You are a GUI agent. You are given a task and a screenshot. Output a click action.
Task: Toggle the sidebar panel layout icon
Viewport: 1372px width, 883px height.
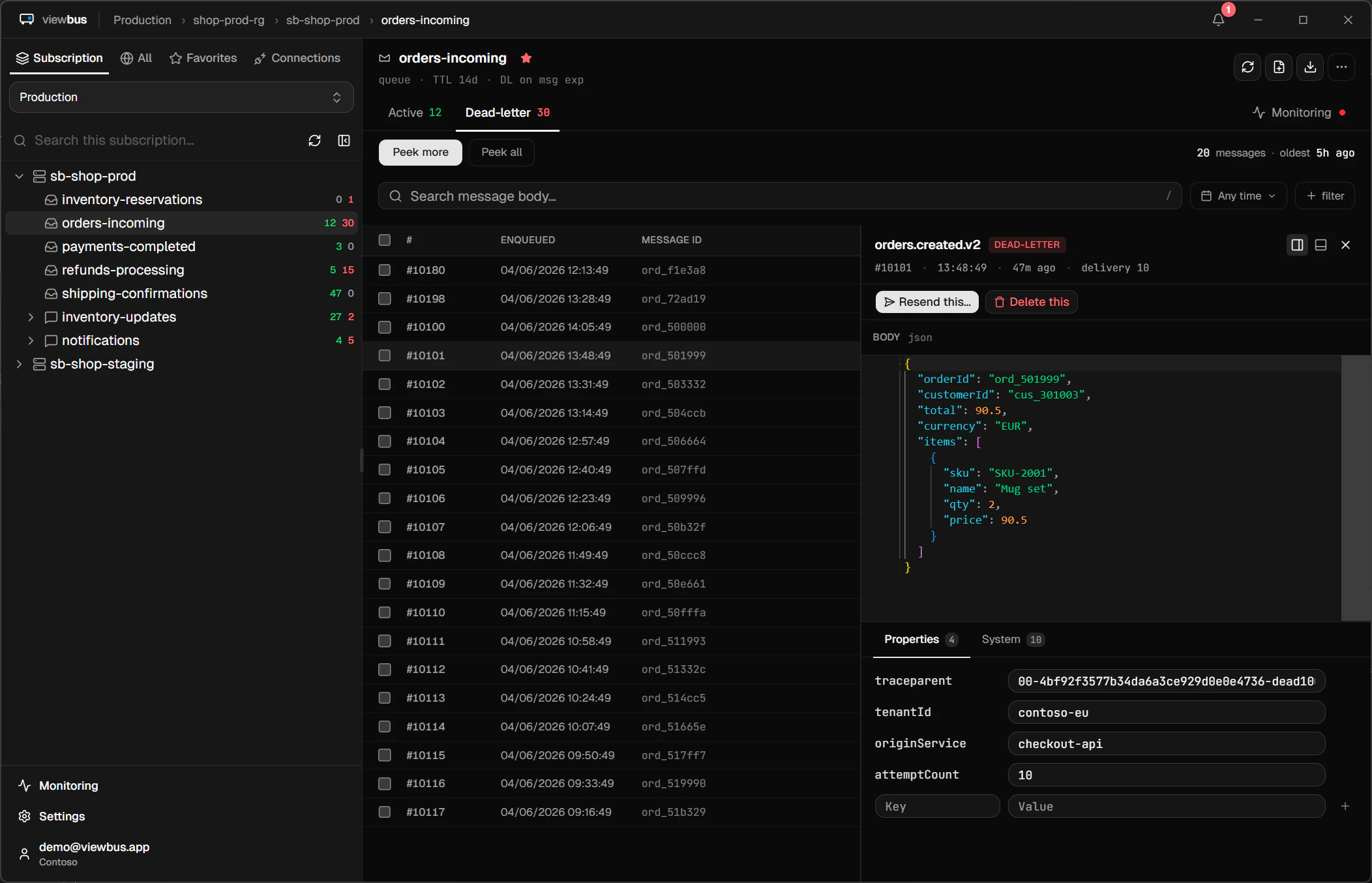pos(344,140)
